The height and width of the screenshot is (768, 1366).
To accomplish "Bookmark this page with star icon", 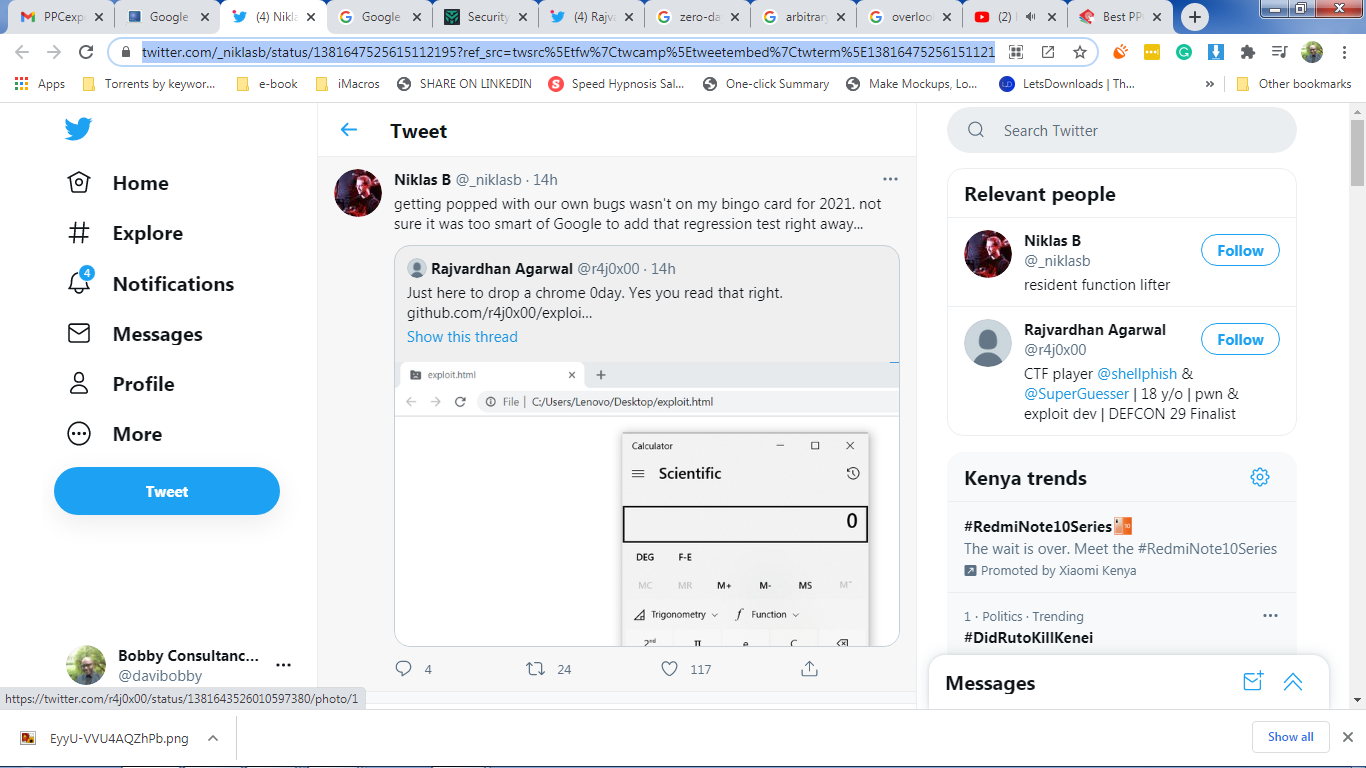I will 1080,52.
